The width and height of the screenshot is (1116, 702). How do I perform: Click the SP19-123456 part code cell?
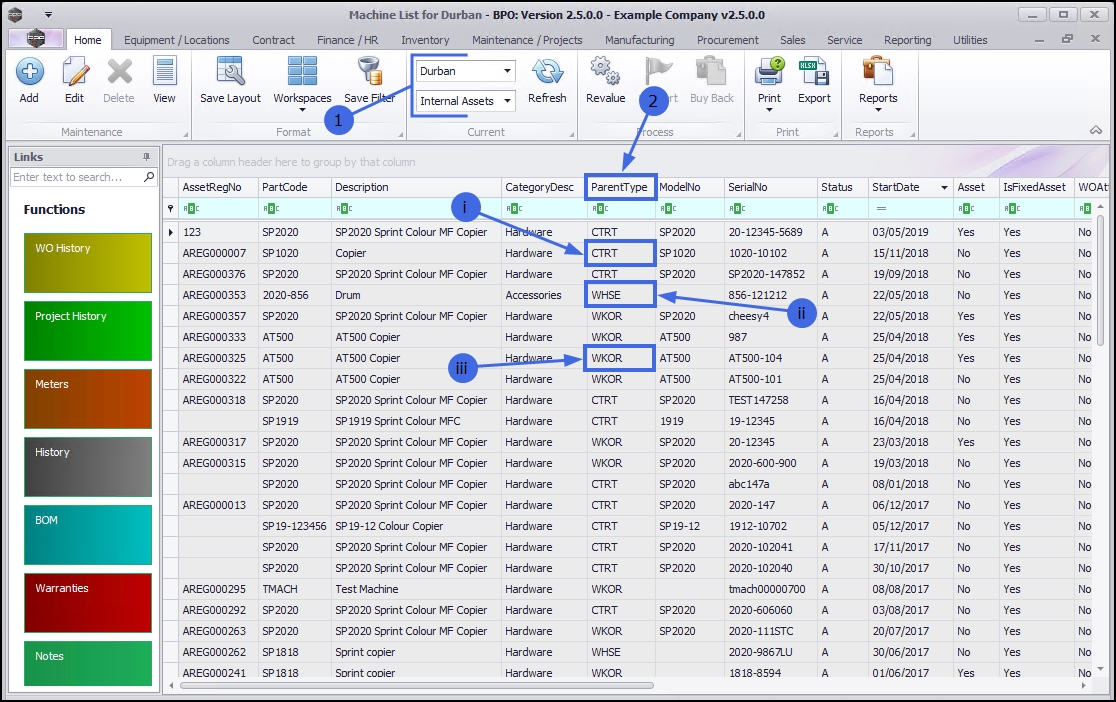[294, 526]
